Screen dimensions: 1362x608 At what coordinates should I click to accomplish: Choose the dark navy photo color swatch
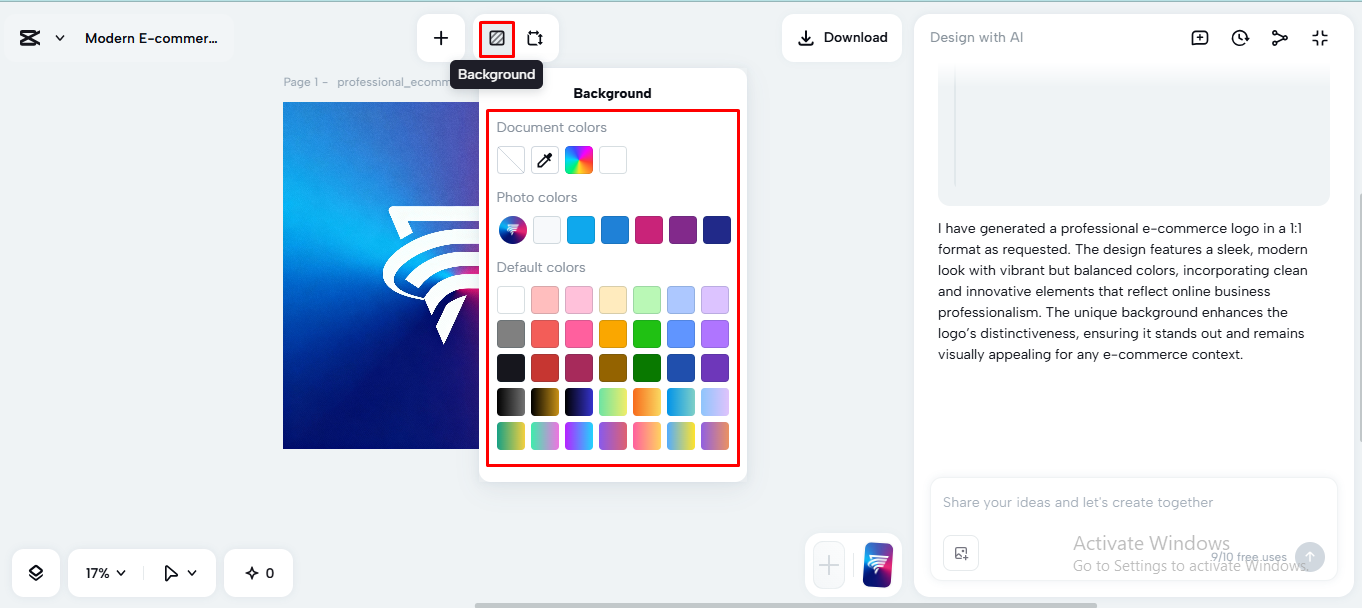[717, 230]
